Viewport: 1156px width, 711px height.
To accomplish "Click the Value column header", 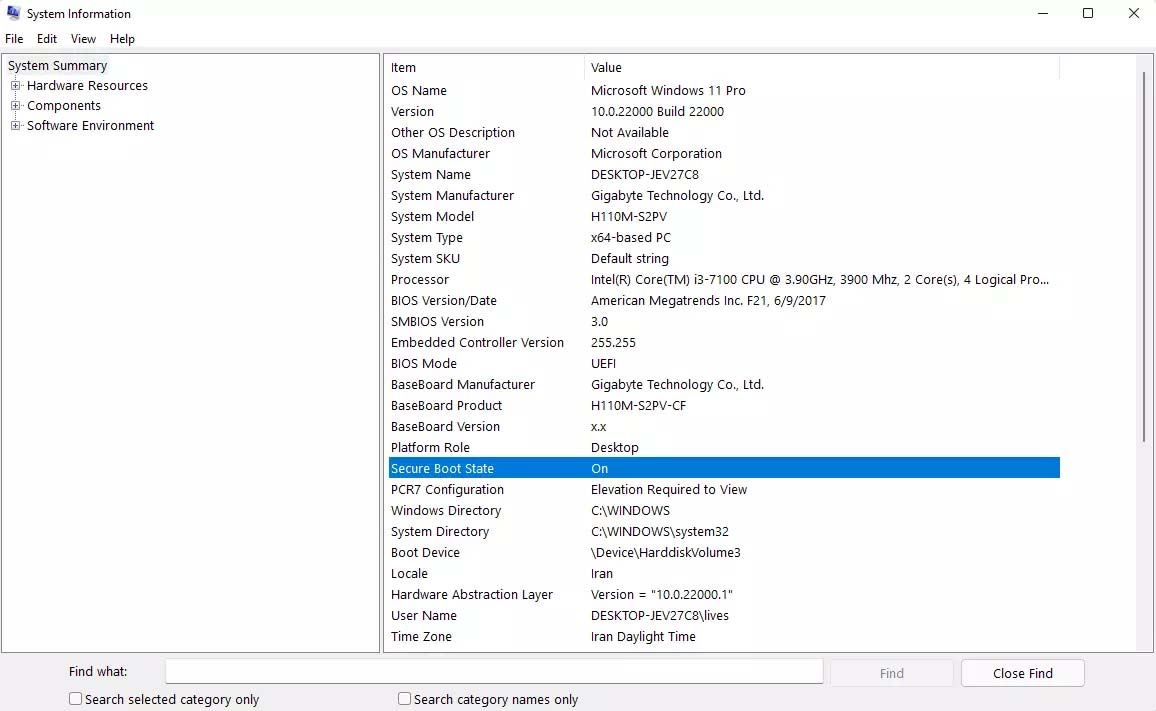I will [x=820, y=68].
